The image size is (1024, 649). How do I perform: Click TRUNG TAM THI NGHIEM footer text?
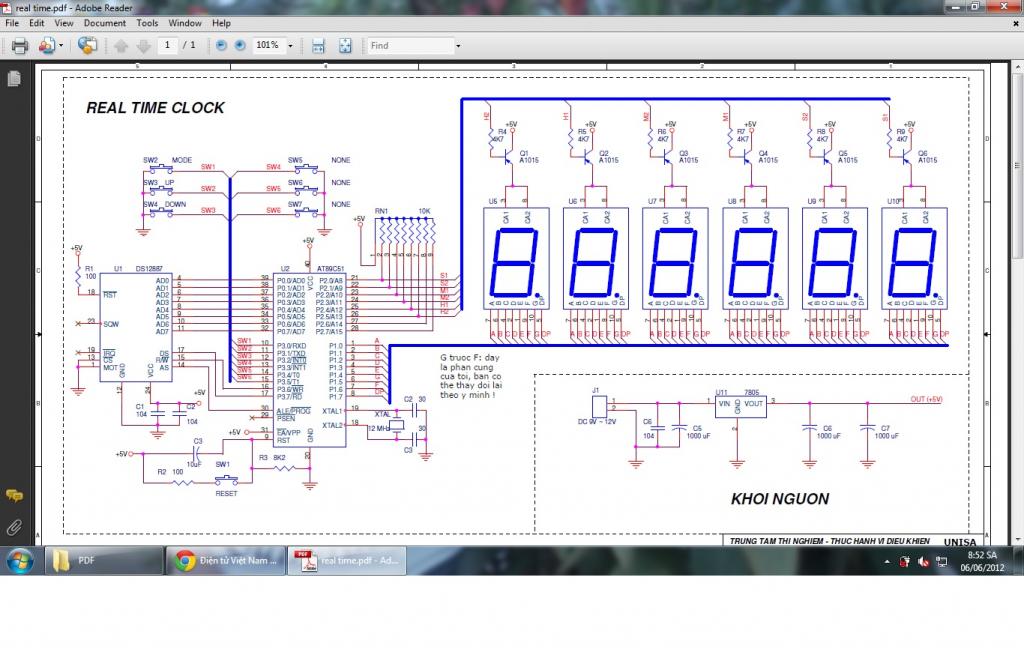tap(829, 541)
